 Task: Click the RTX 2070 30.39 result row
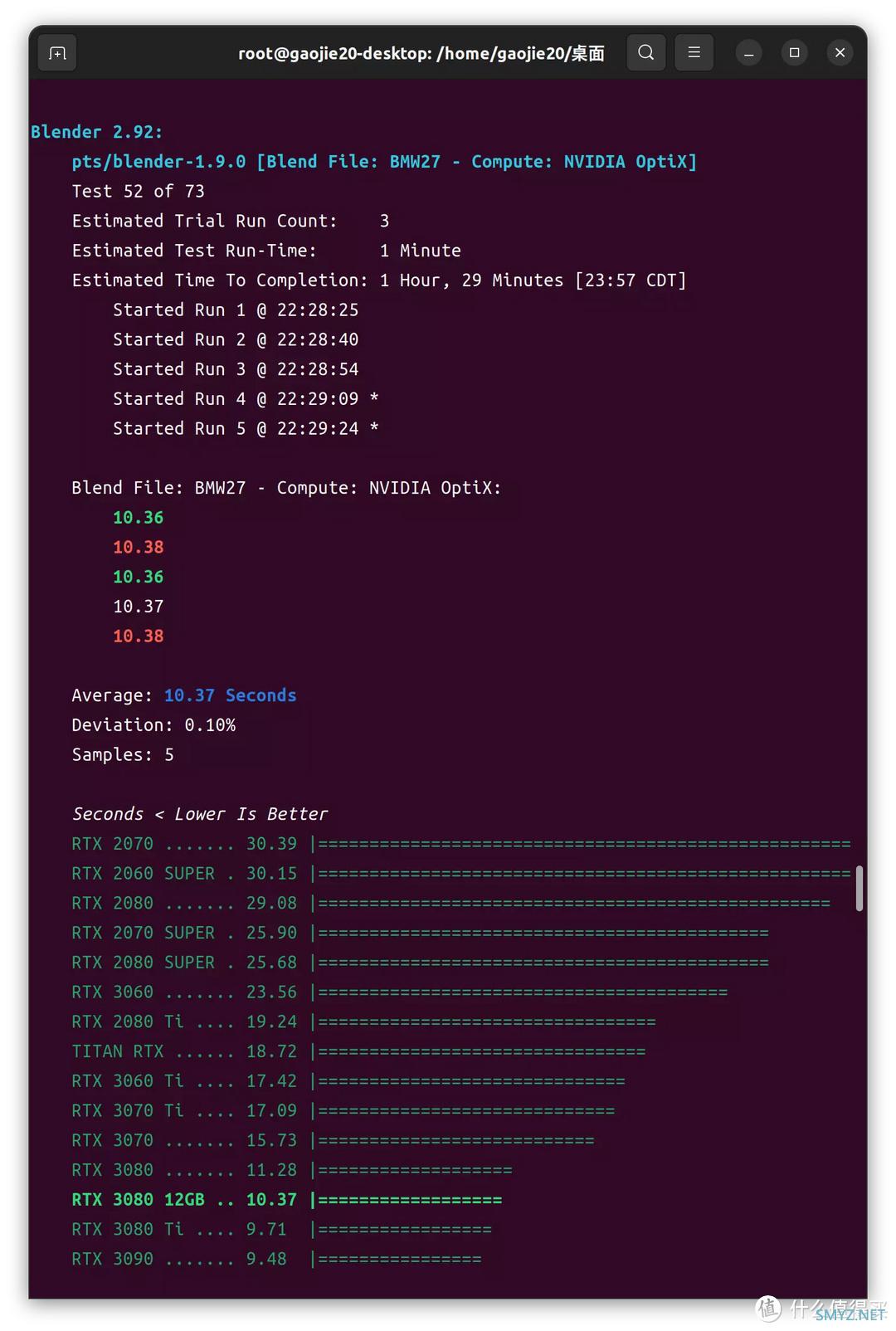tap(461, 844)
